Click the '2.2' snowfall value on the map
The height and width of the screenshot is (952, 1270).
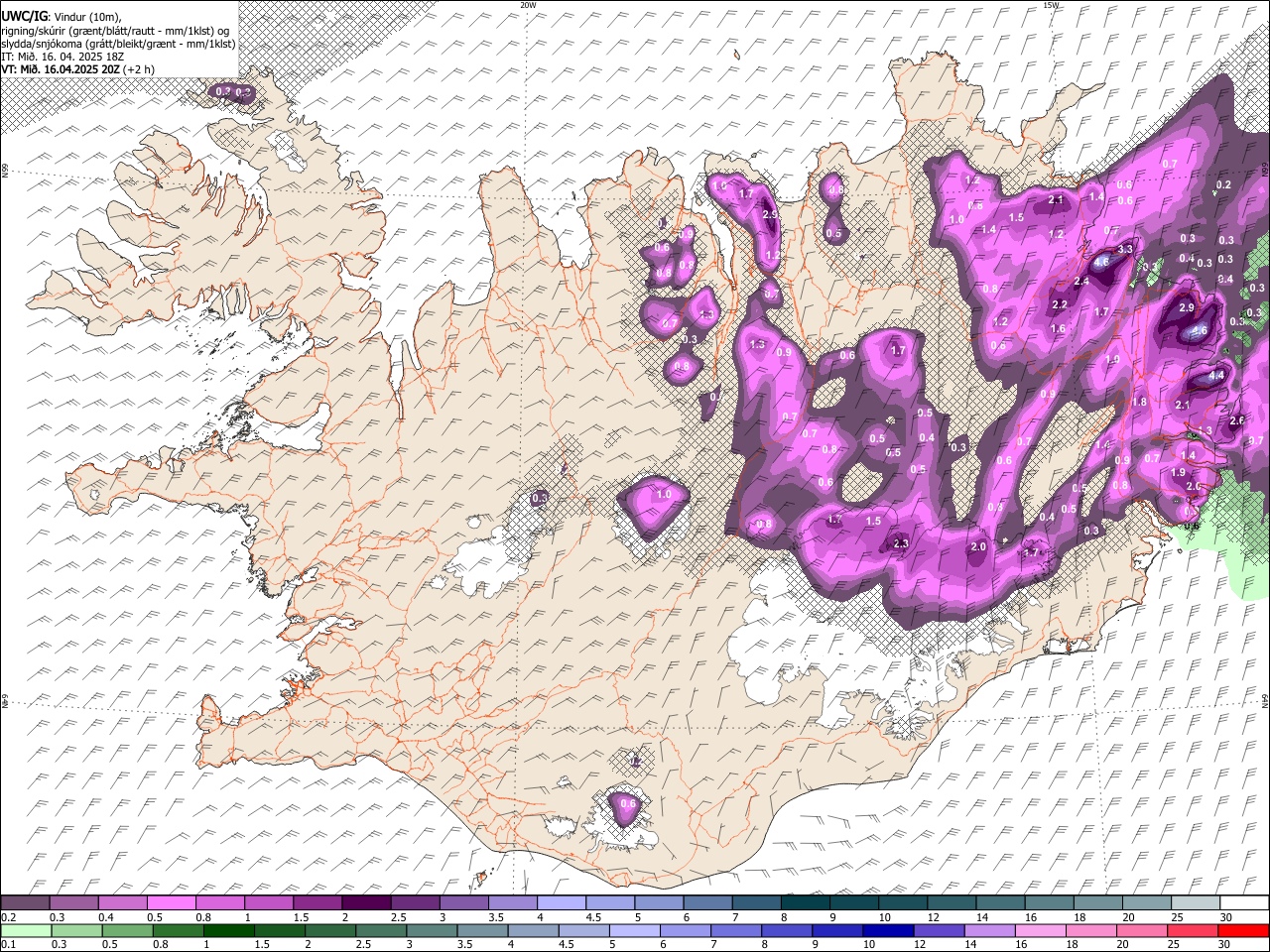pyautogui.click(x=1060, y=304)
